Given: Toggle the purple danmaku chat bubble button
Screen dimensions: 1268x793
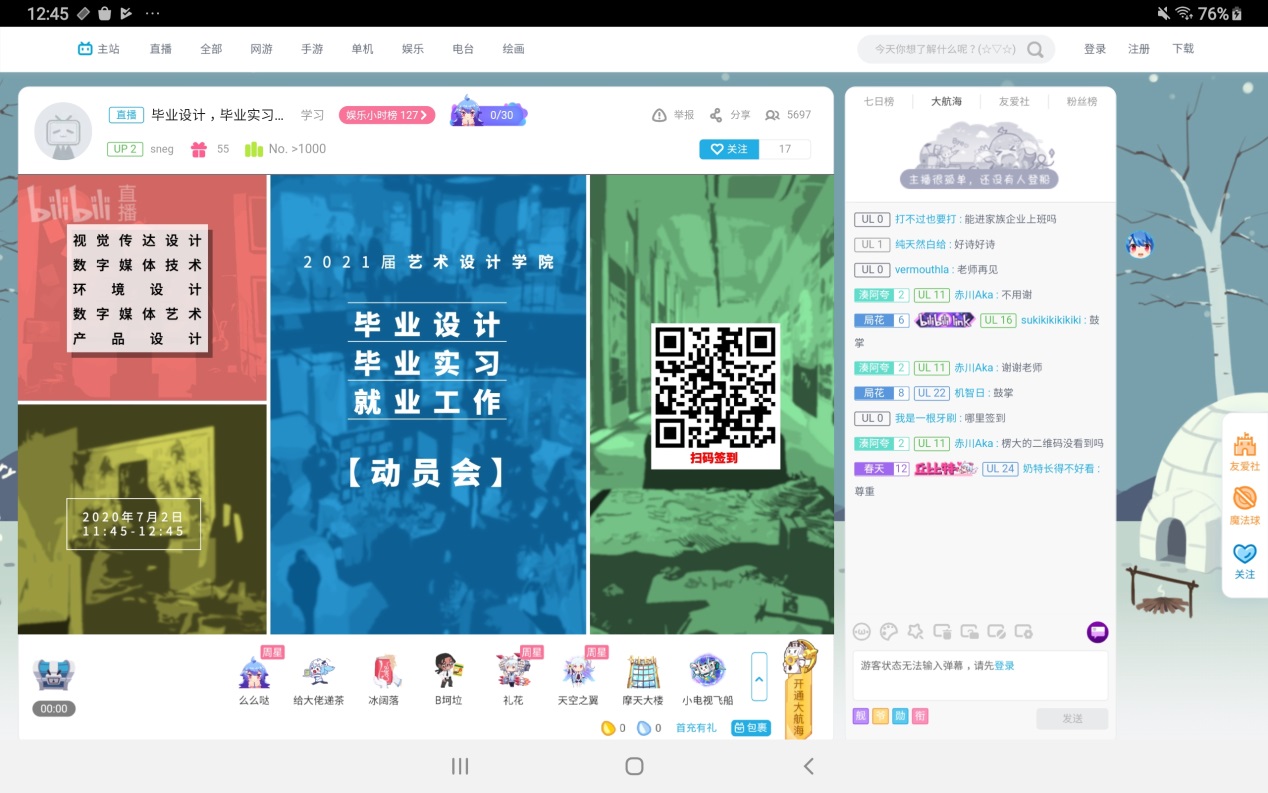Looking at the screenshot, I should coord(1097,632).
